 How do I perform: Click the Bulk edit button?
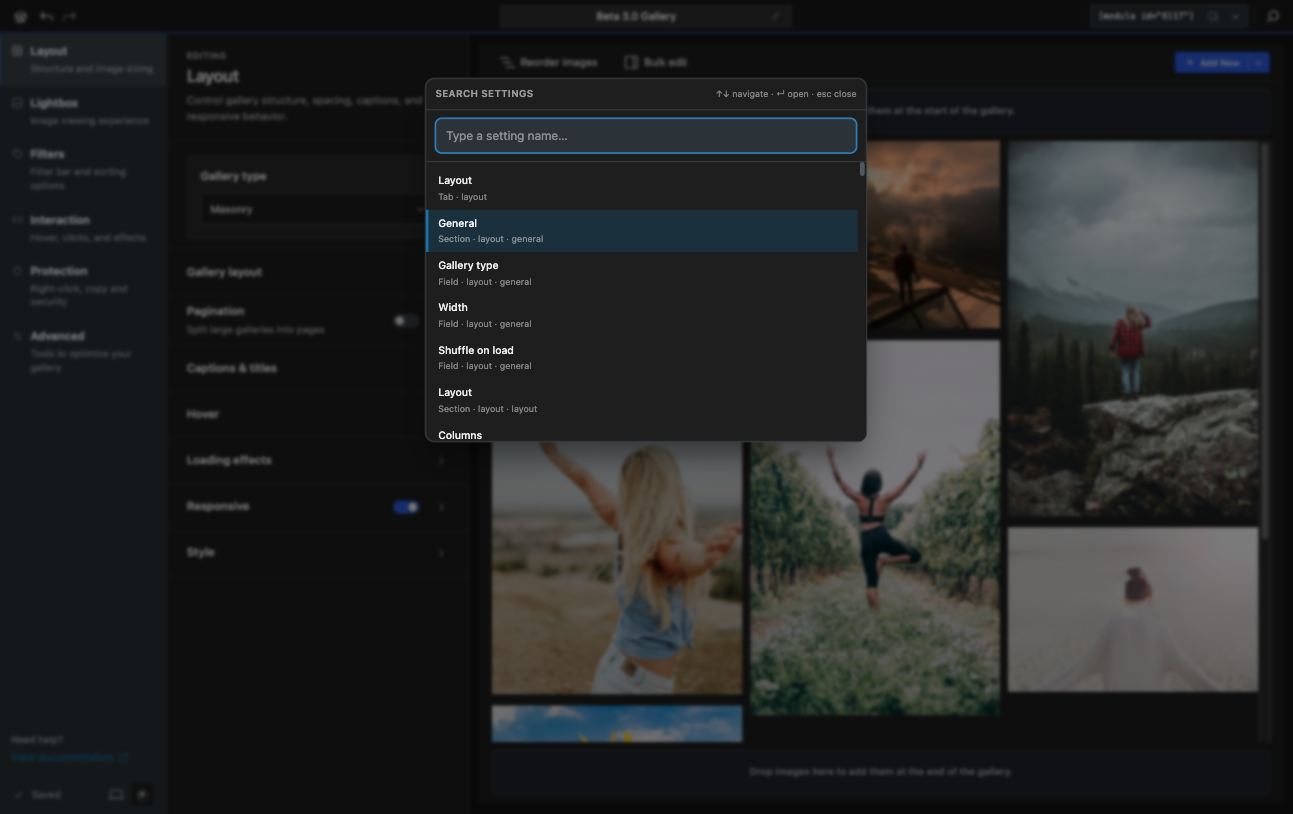pos(656,62)
